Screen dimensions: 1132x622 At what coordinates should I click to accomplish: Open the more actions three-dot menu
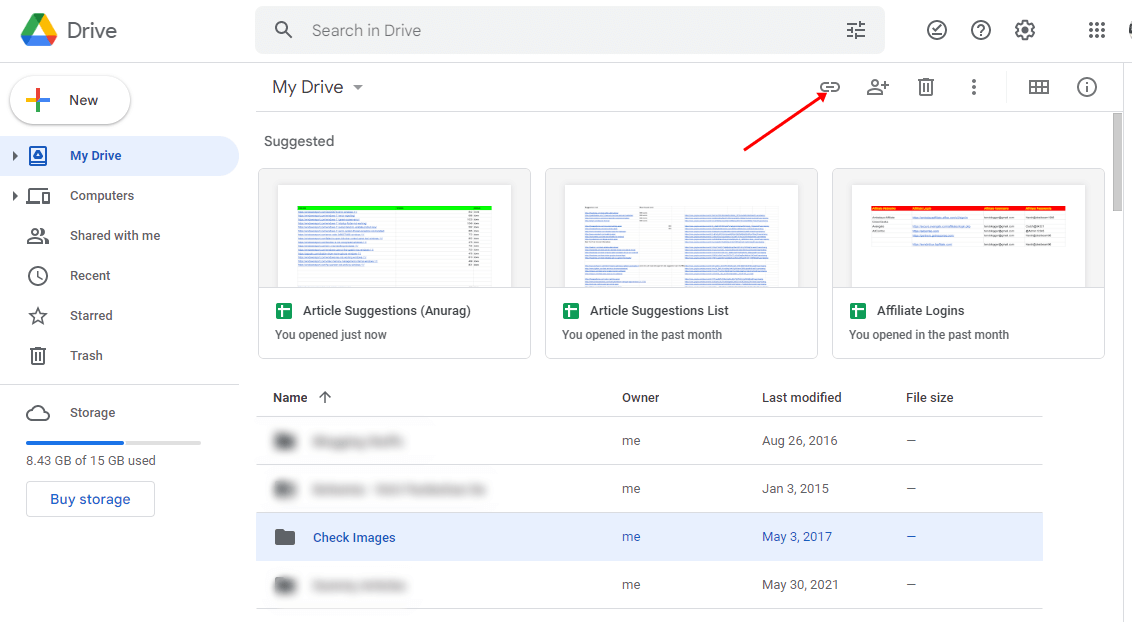pos(974,87)
